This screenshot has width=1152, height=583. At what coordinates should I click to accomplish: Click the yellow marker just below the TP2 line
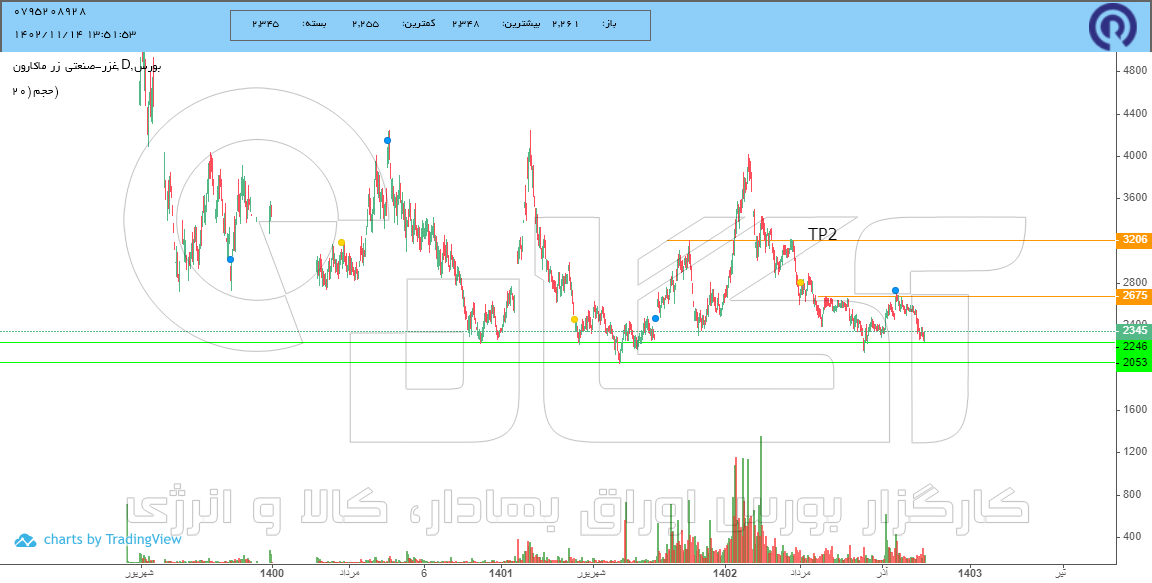(800, 282)
